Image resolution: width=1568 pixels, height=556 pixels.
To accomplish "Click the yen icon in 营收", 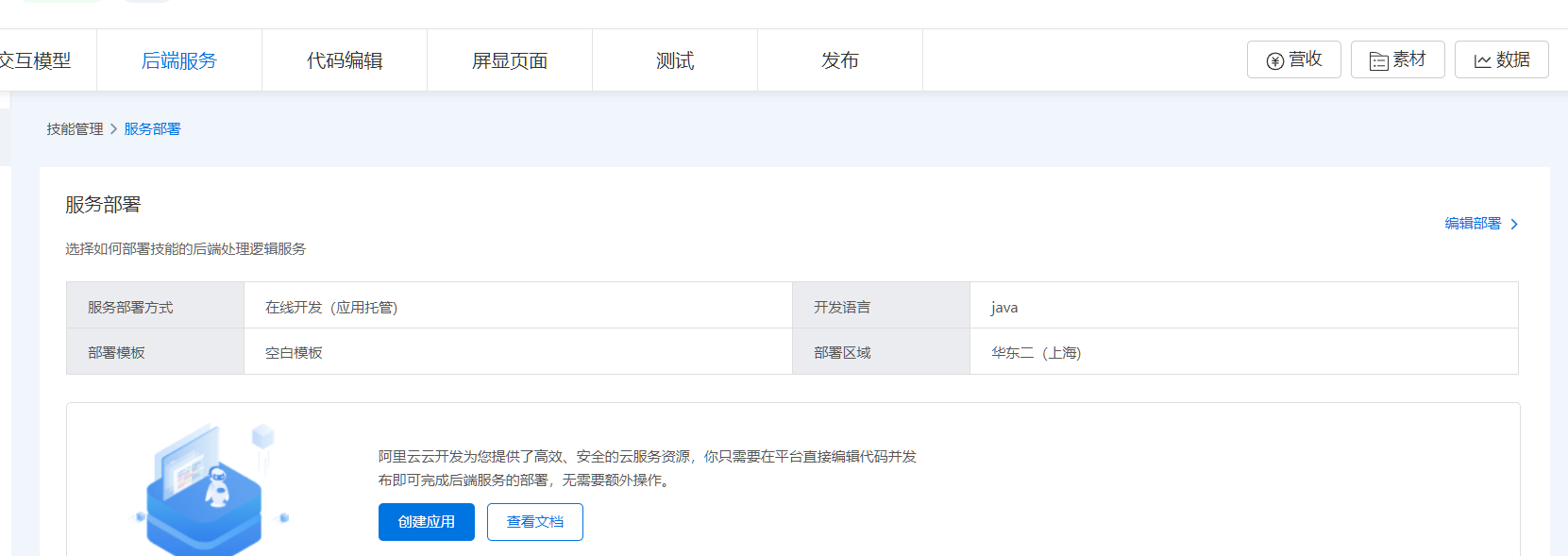I will click(1274, 61).
